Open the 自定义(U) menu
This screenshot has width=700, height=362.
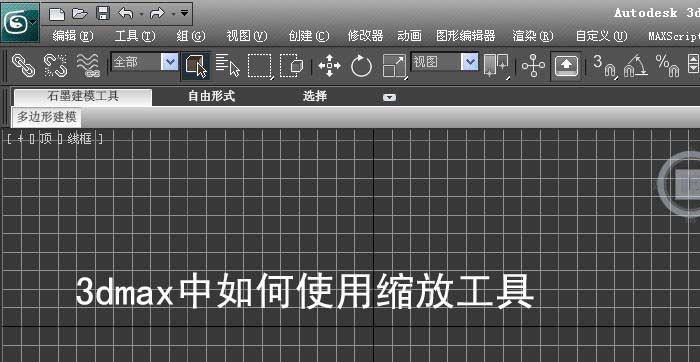click(x=601, y=36)
